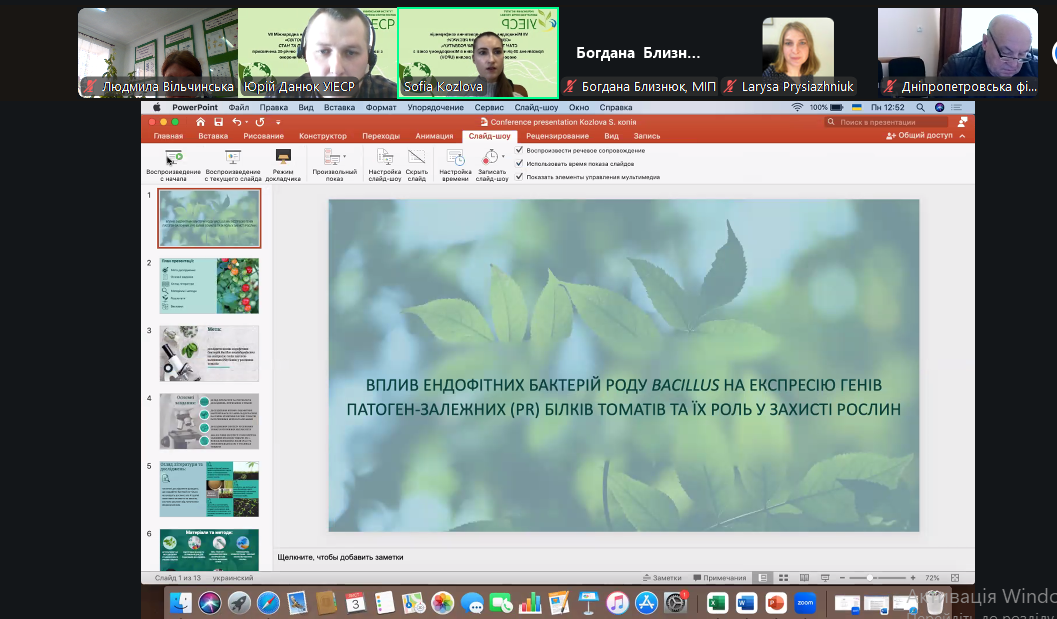Switch to slide sorter view in status bar
This screenshot has height=619, width=1057.
(x=781, y=578)
